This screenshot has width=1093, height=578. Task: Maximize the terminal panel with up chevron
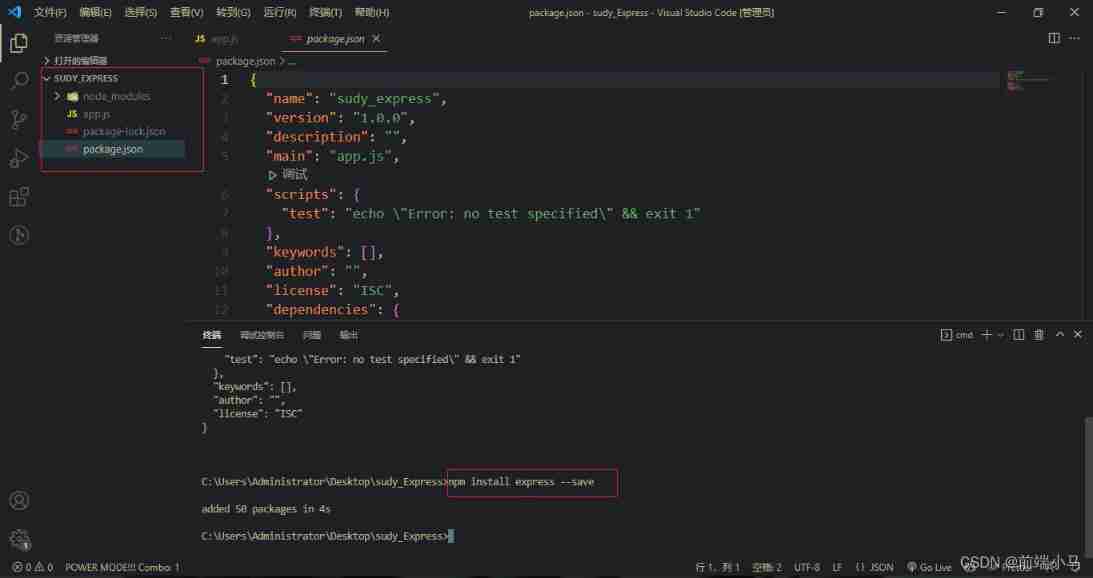(1060, 335)
